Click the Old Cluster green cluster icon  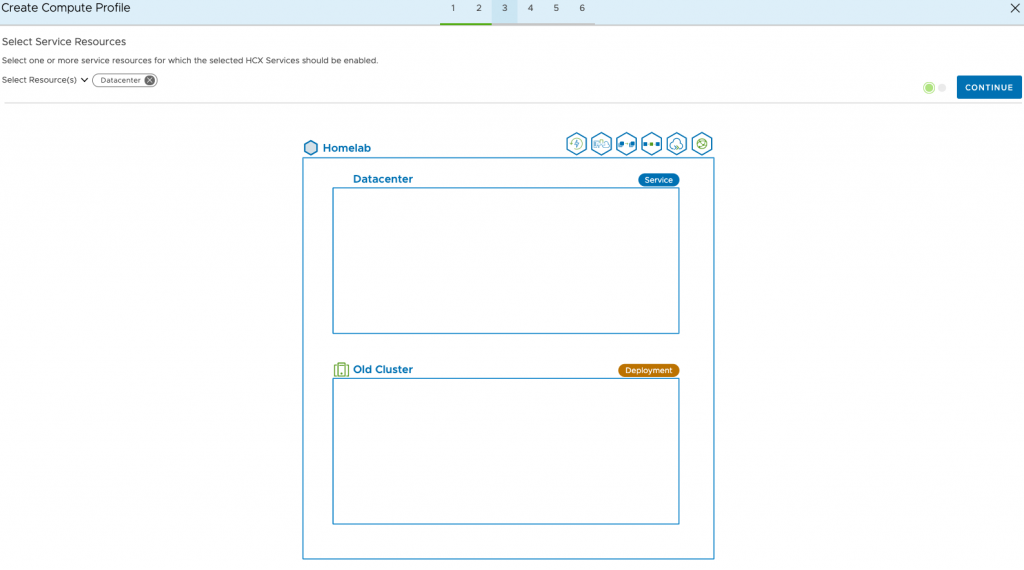pos(341,370)
